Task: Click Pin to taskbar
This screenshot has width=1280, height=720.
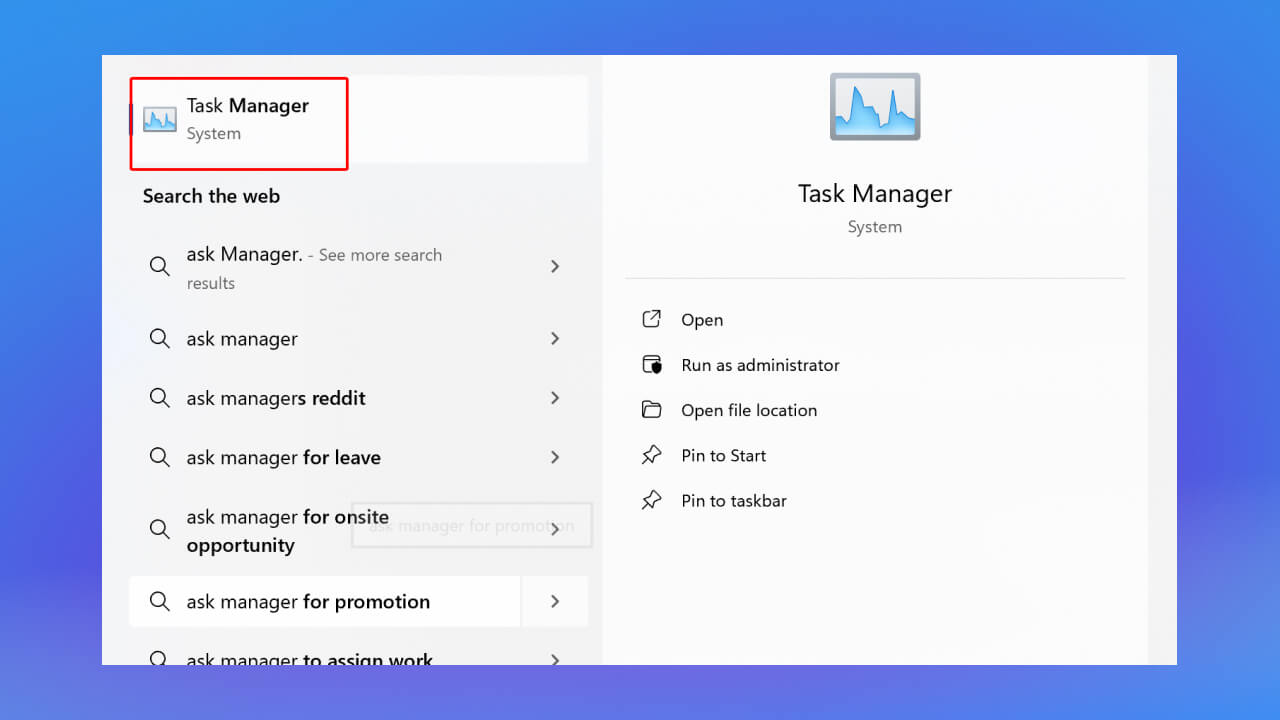Action: (734, 500)
